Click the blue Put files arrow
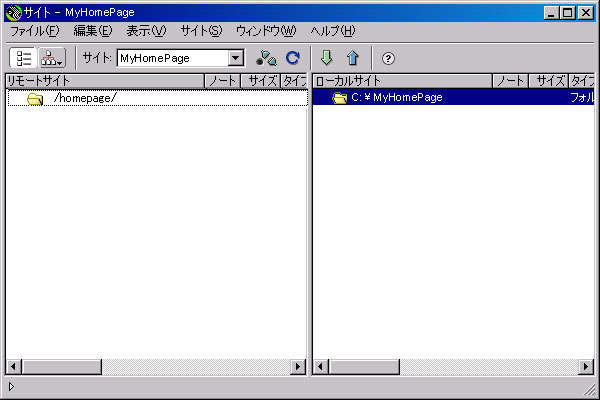Image resolution: width=600 pixels, height=400 pixels. (352, 58)
